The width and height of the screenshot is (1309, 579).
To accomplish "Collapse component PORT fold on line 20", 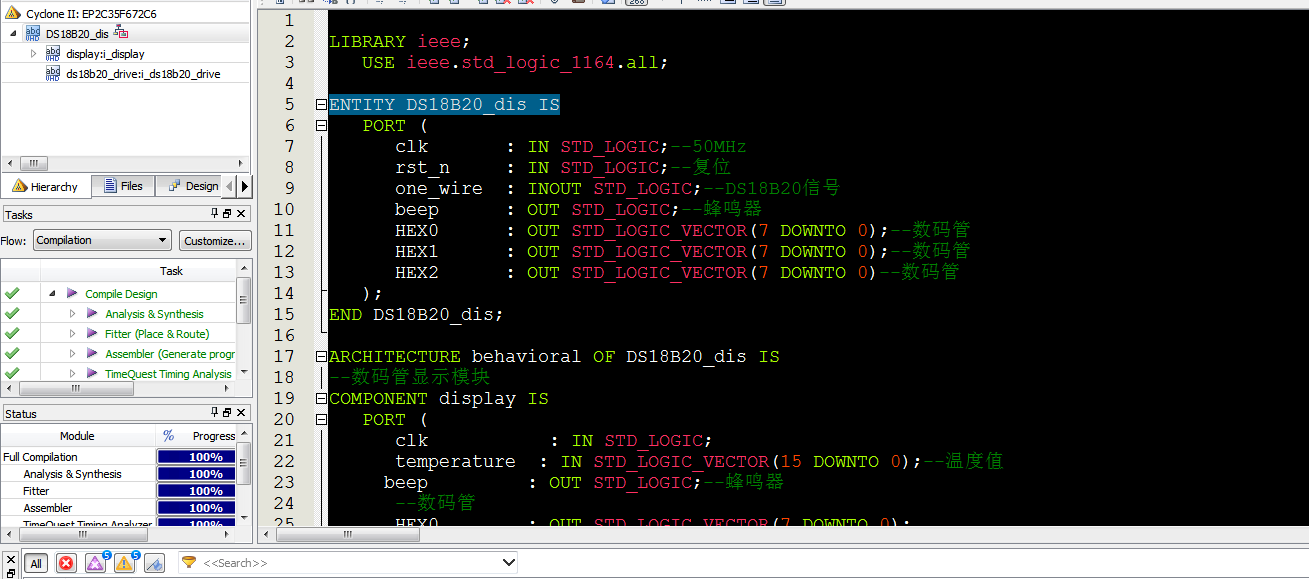I will point(321,420).
